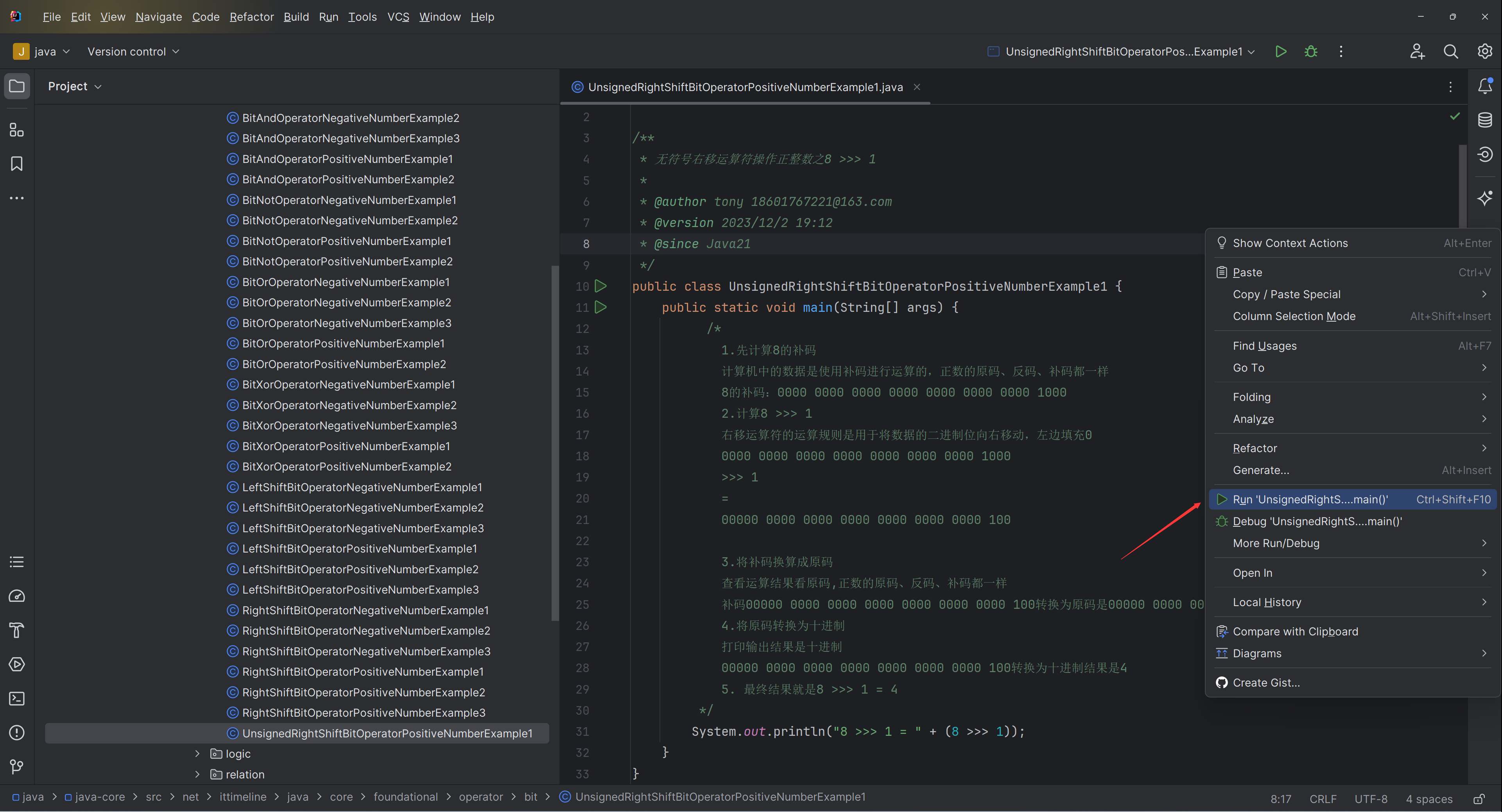Screen dimensions: 1502x812
Task: Open the run configuration selector dropdown
Action: coord(1121,51)
